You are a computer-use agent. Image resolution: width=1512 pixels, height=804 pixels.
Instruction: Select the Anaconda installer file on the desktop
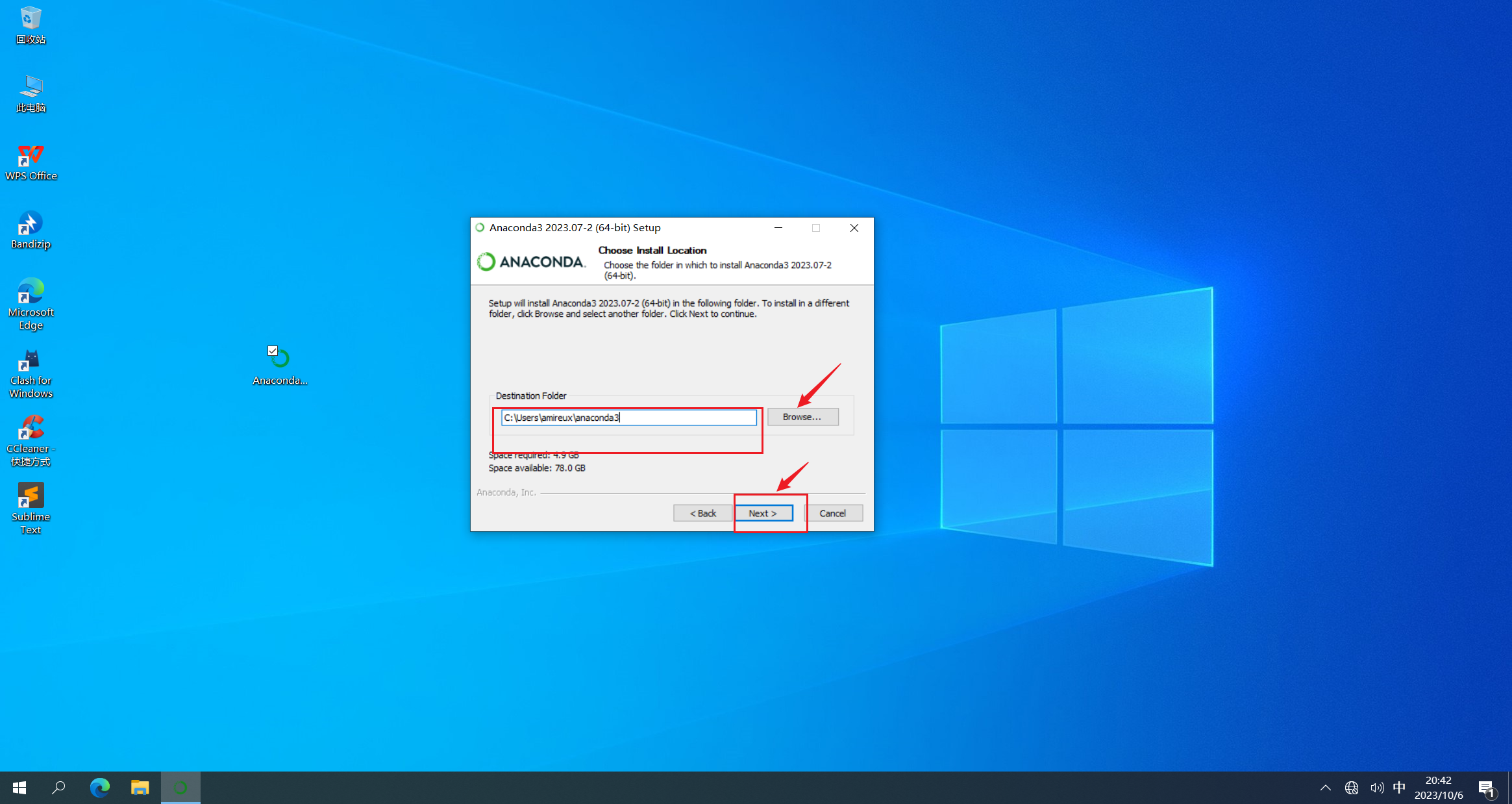pos(280,361)
